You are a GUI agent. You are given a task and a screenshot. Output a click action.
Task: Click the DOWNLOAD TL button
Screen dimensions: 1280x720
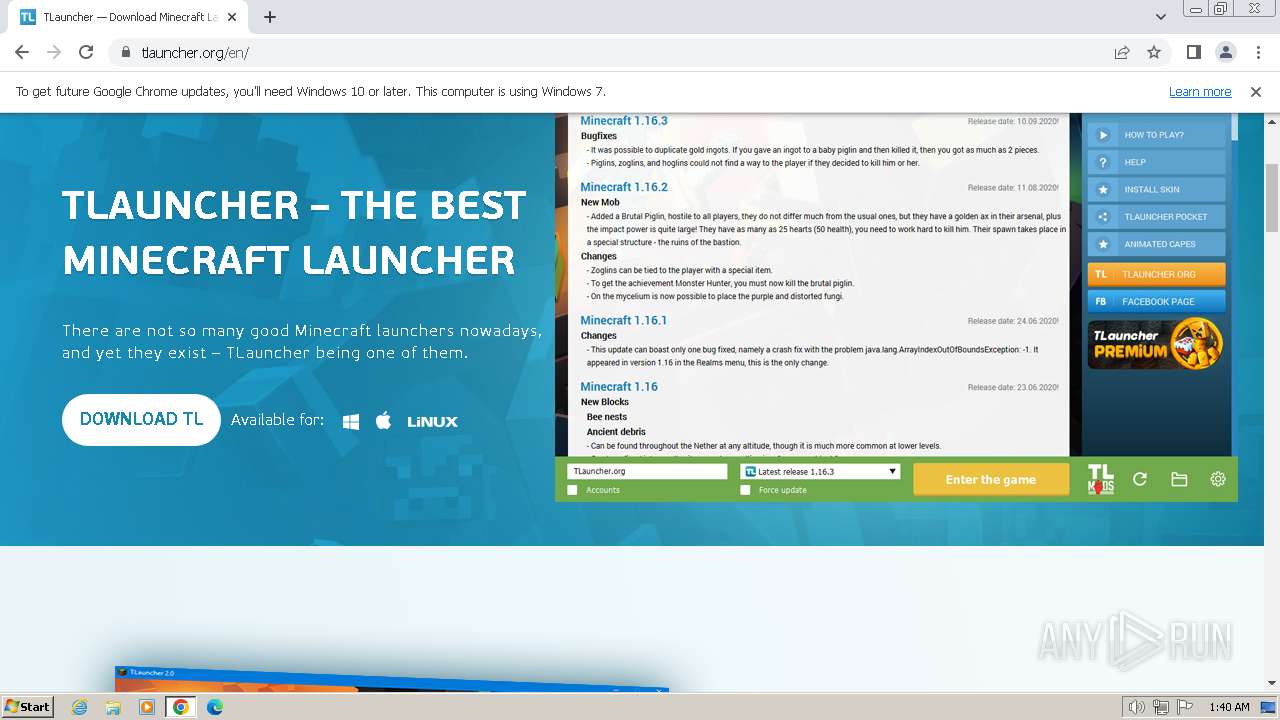click(x=141, y=419)
